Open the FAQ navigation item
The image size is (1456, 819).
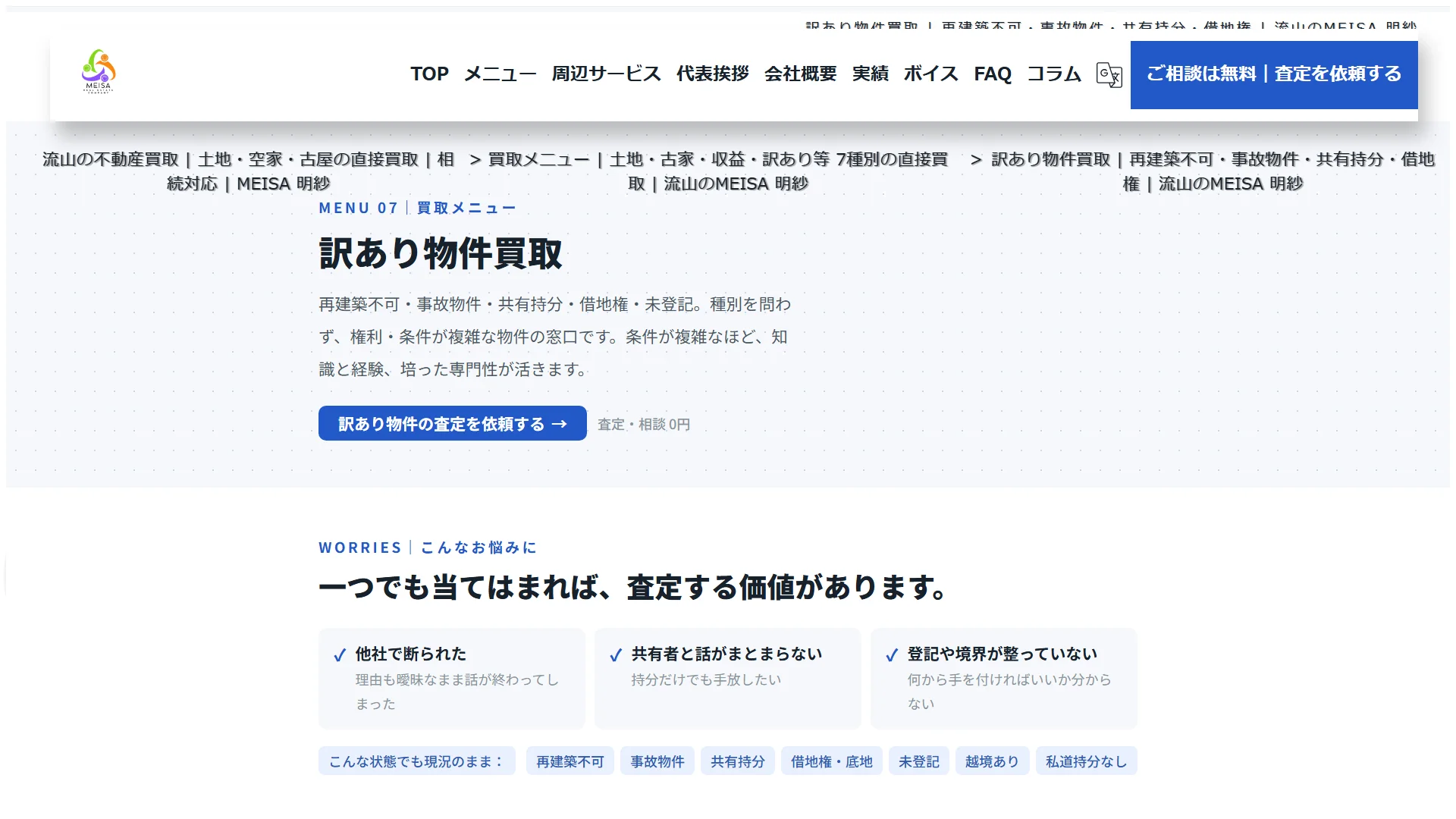coord(992,74)
